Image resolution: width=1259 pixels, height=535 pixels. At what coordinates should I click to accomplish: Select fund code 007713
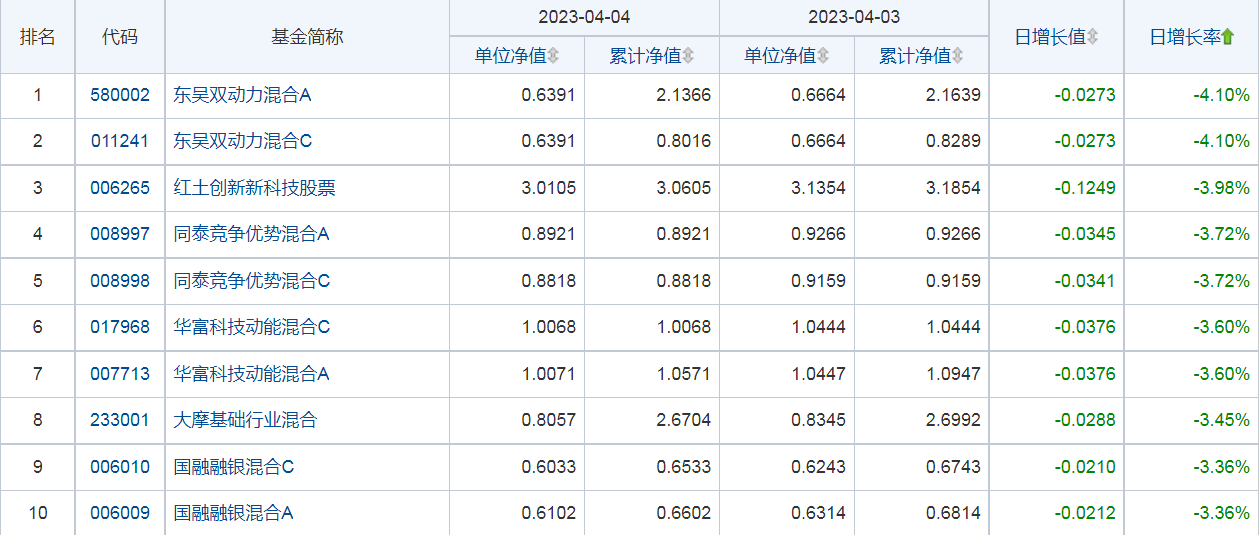pos(120,373)
